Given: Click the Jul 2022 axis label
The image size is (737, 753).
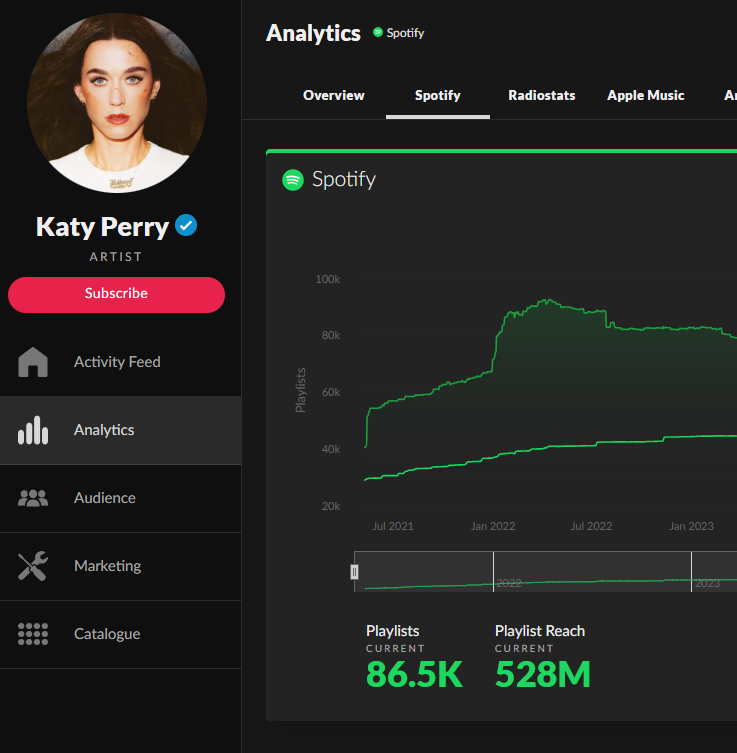Looking at the screenshot, I should (591, 526).
